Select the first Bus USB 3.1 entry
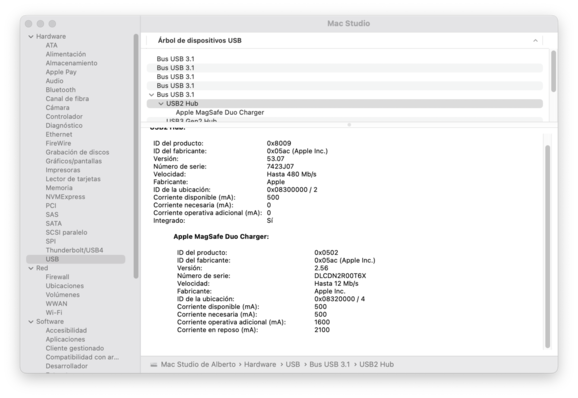Viewport: 578px width, 398px height. click(x=175, y=59)
